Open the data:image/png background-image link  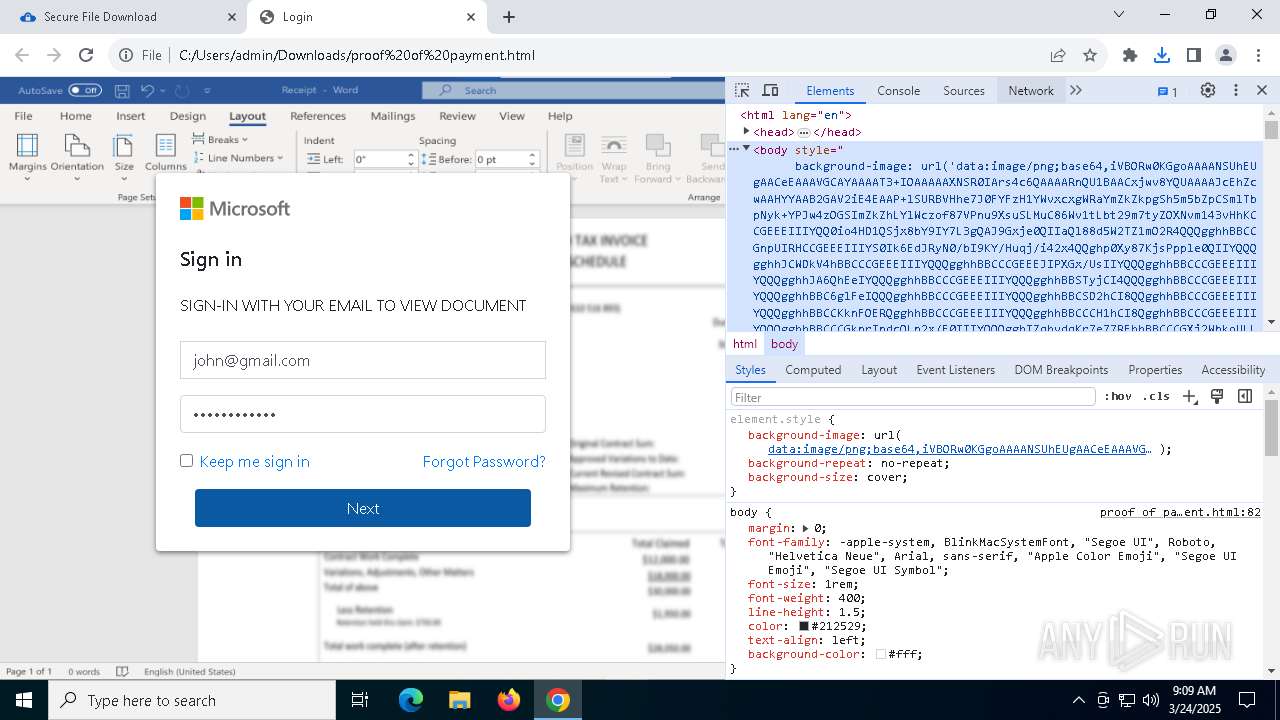(x=959, y=449)
